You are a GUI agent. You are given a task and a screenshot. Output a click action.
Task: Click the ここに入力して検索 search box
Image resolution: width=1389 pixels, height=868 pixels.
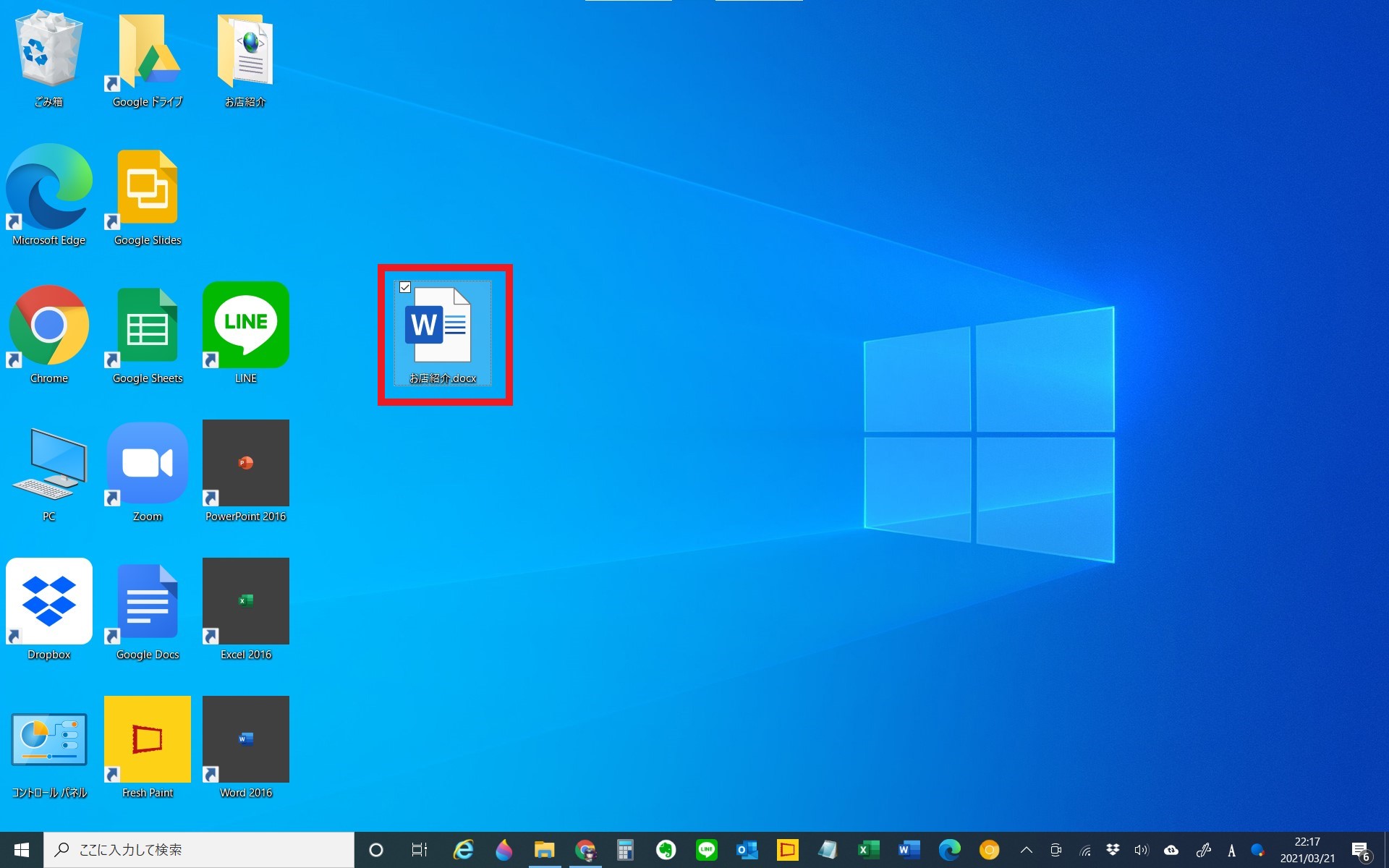pos(199,850)
